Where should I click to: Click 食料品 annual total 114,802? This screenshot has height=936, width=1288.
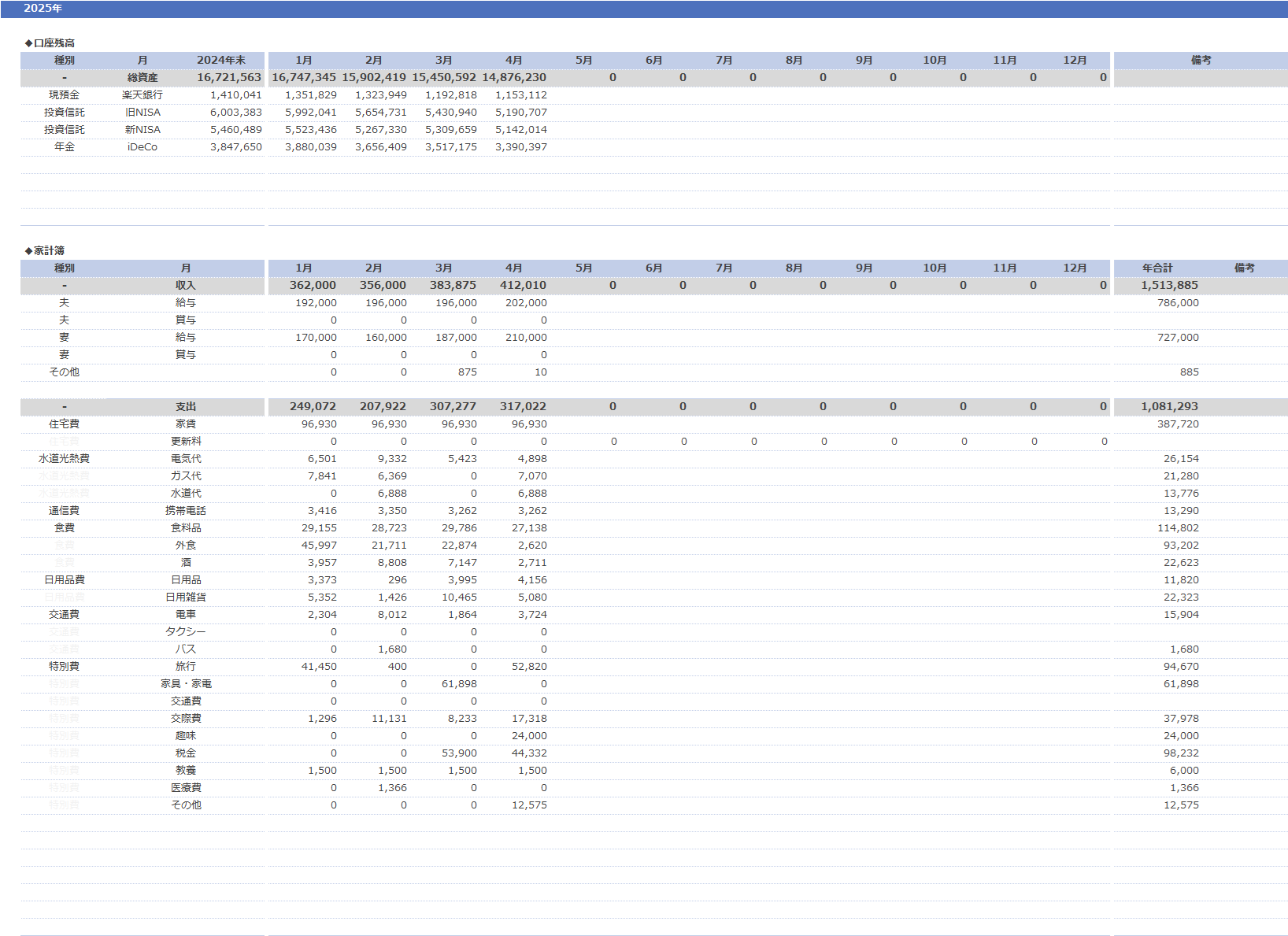coord(1179,528)
